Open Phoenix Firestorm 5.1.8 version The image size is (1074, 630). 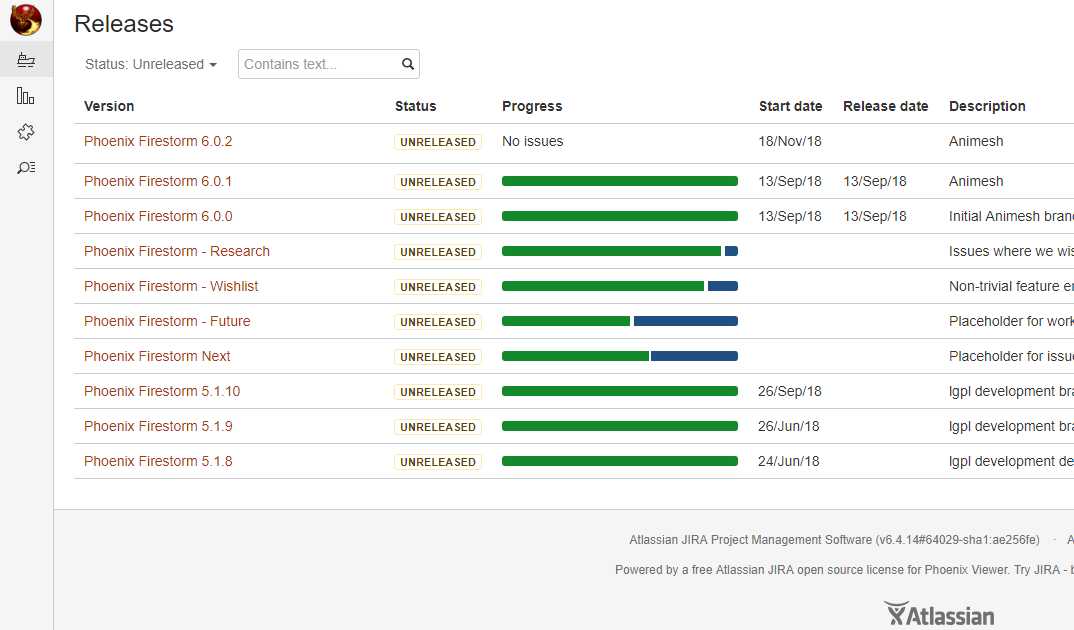(158, 460)
